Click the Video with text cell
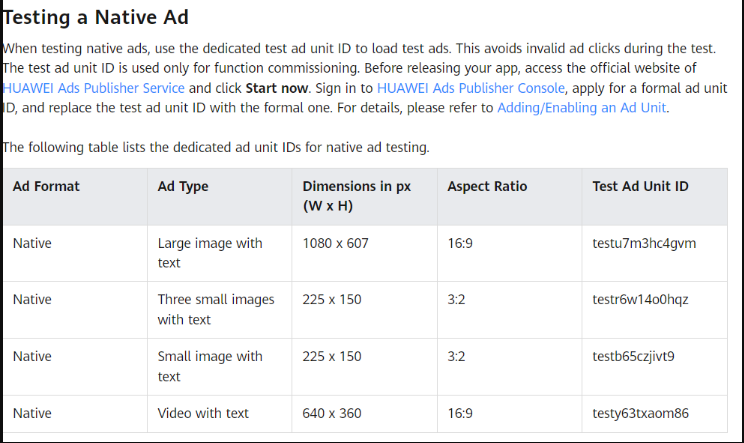 click(201, 413)
